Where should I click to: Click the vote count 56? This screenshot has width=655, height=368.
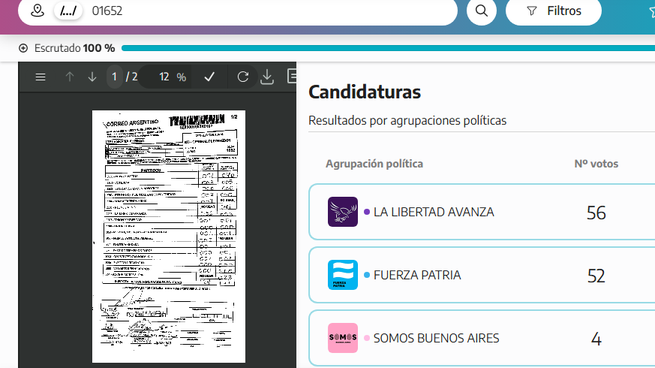[596, 213]
